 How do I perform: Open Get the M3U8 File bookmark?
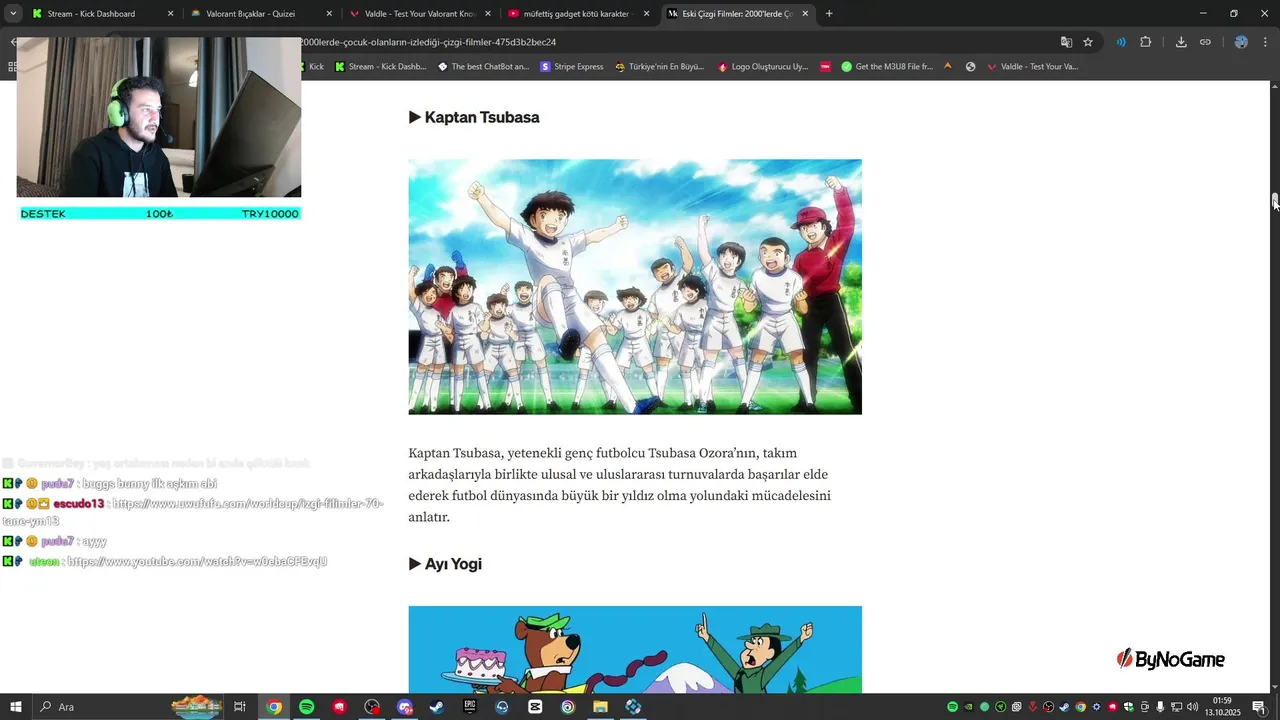(x=887, y=67)
